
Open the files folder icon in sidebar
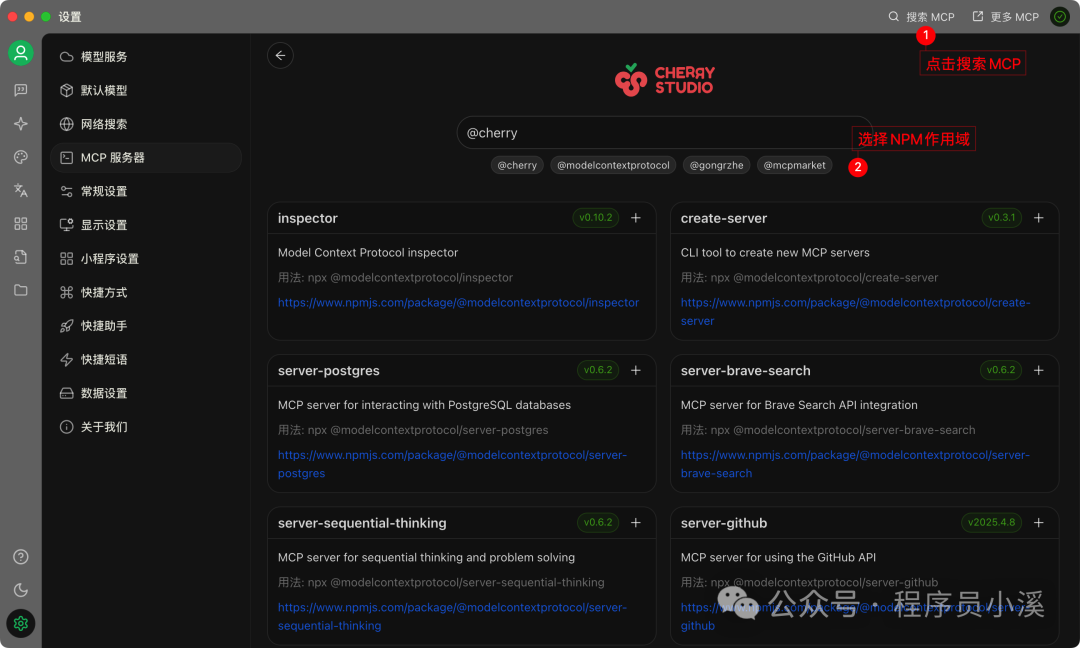pyautogui.click(x=20, y=290)
